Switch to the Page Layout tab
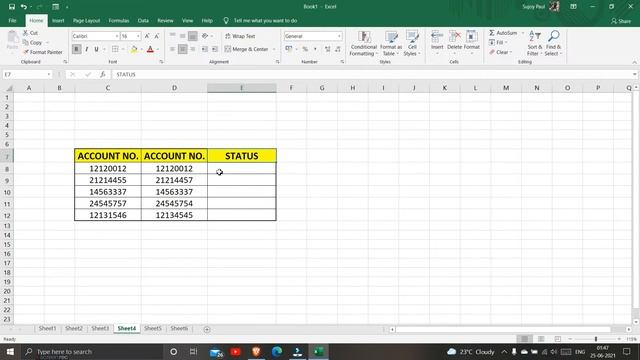 87,20
